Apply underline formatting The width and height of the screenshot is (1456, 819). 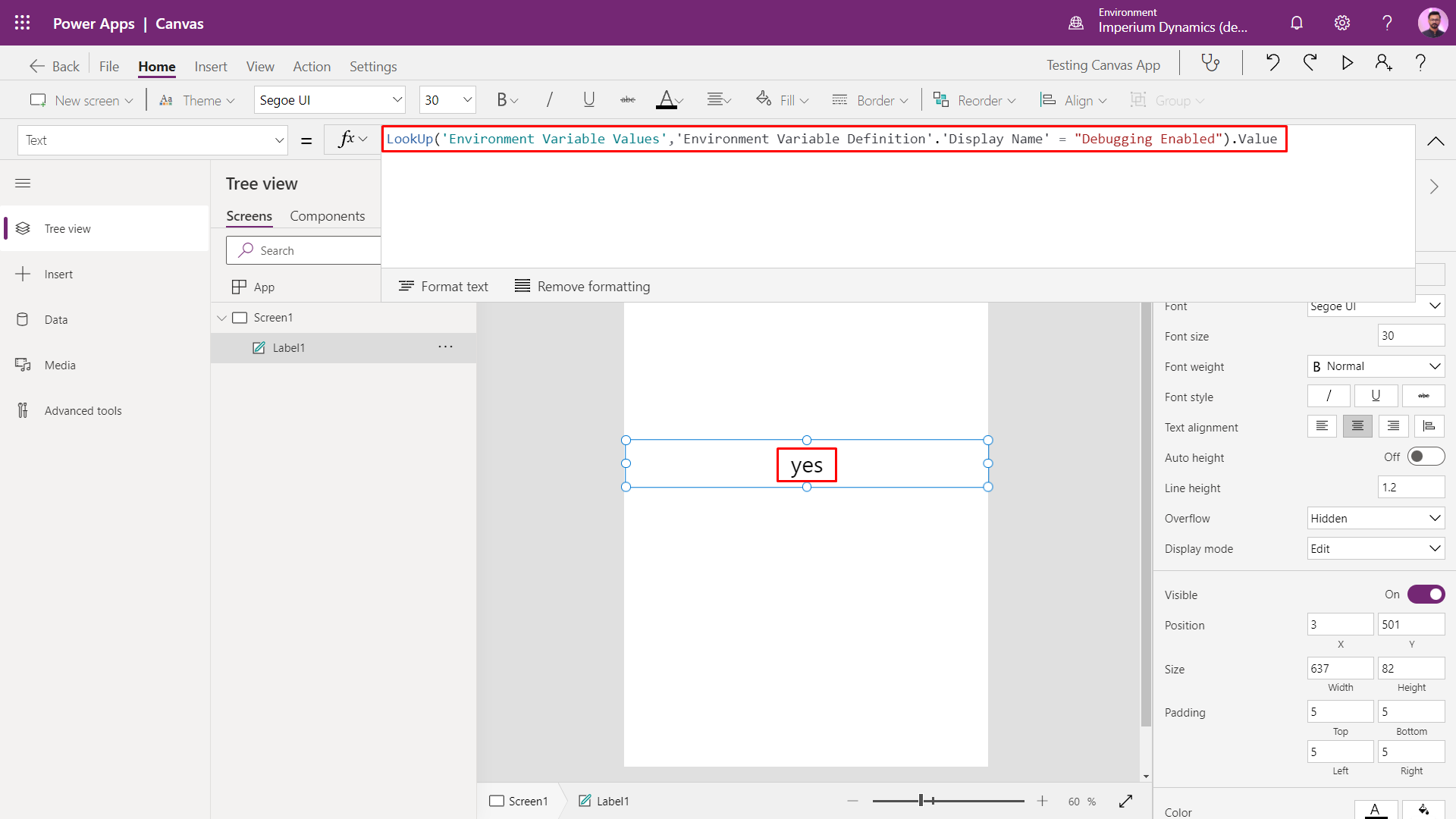(x=589, y=99)
